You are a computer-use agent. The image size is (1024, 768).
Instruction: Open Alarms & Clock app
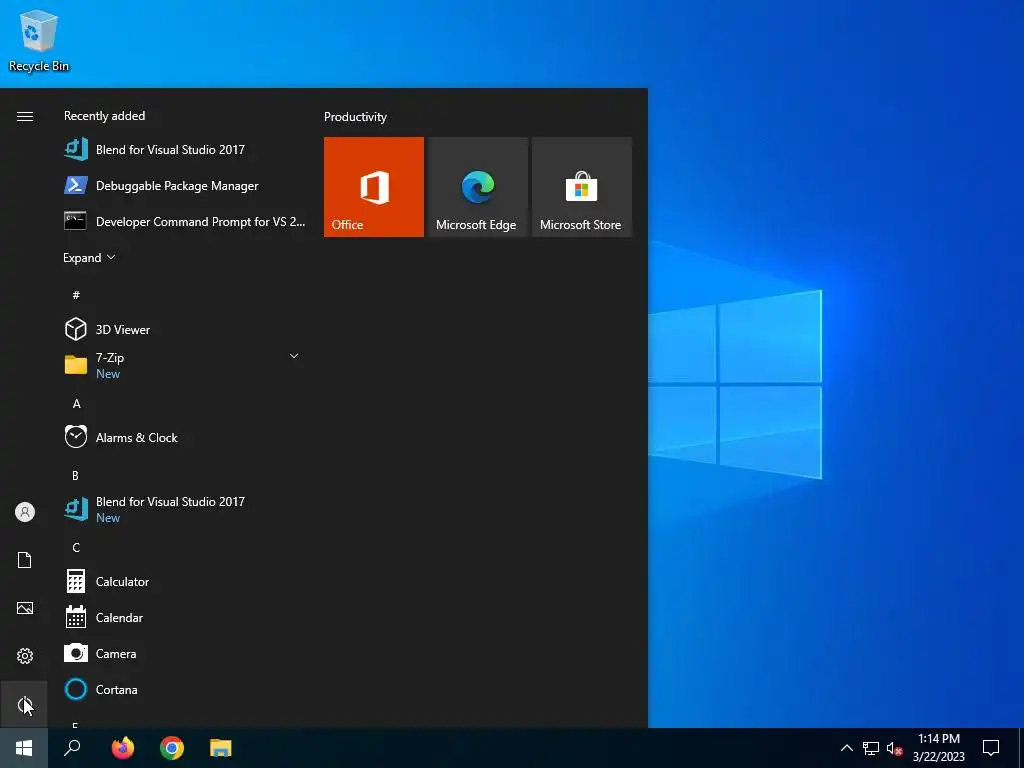(185, 438)
